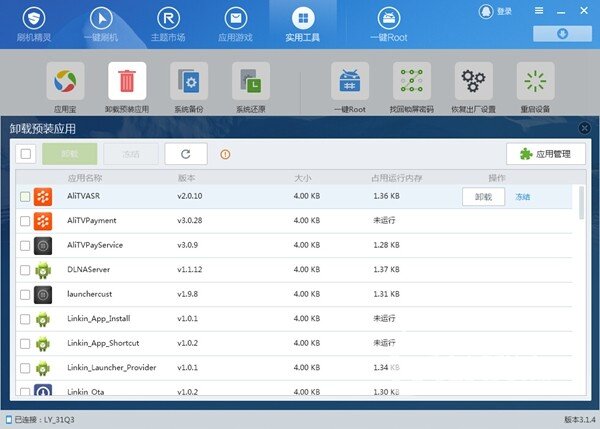Click the 冻结 batch button
Screen dimensions: 600x429
tap(131, 154)
